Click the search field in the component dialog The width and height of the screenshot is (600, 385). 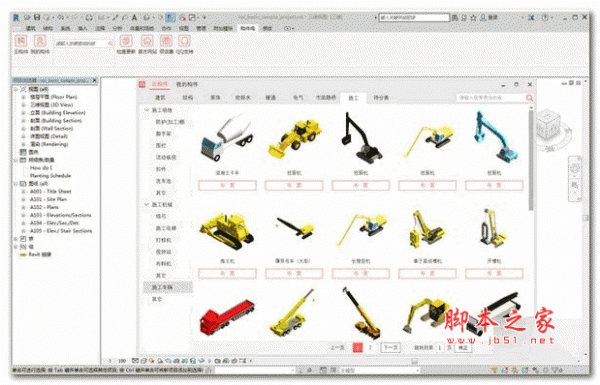pos(491,98)
